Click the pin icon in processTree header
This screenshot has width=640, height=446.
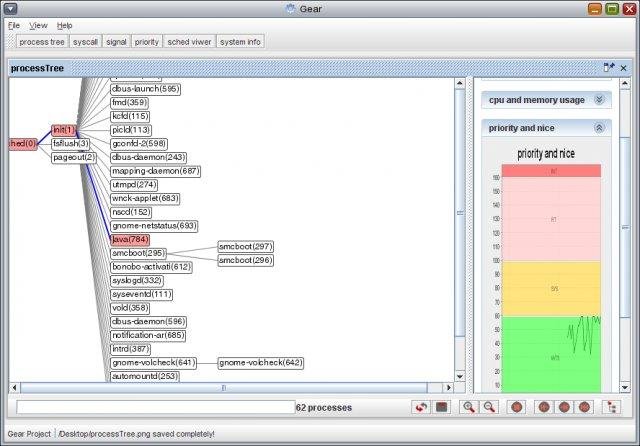point(609,67)
